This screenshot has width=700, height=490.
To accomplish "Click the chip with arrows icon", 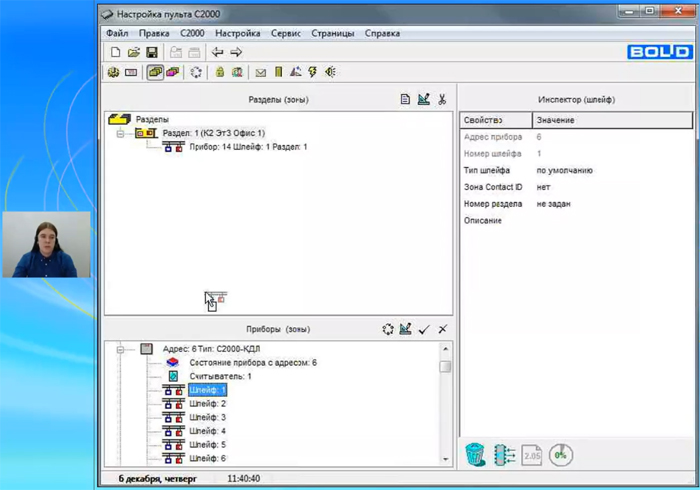I will click(x=503, y=453).
